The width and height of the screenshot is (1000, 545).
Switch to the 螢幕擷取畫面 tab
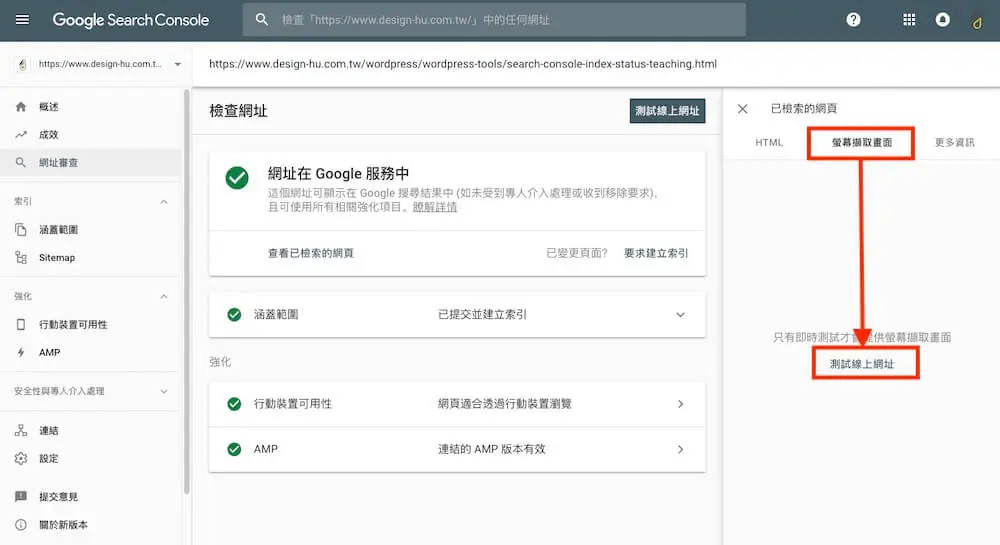click(862, 143)
